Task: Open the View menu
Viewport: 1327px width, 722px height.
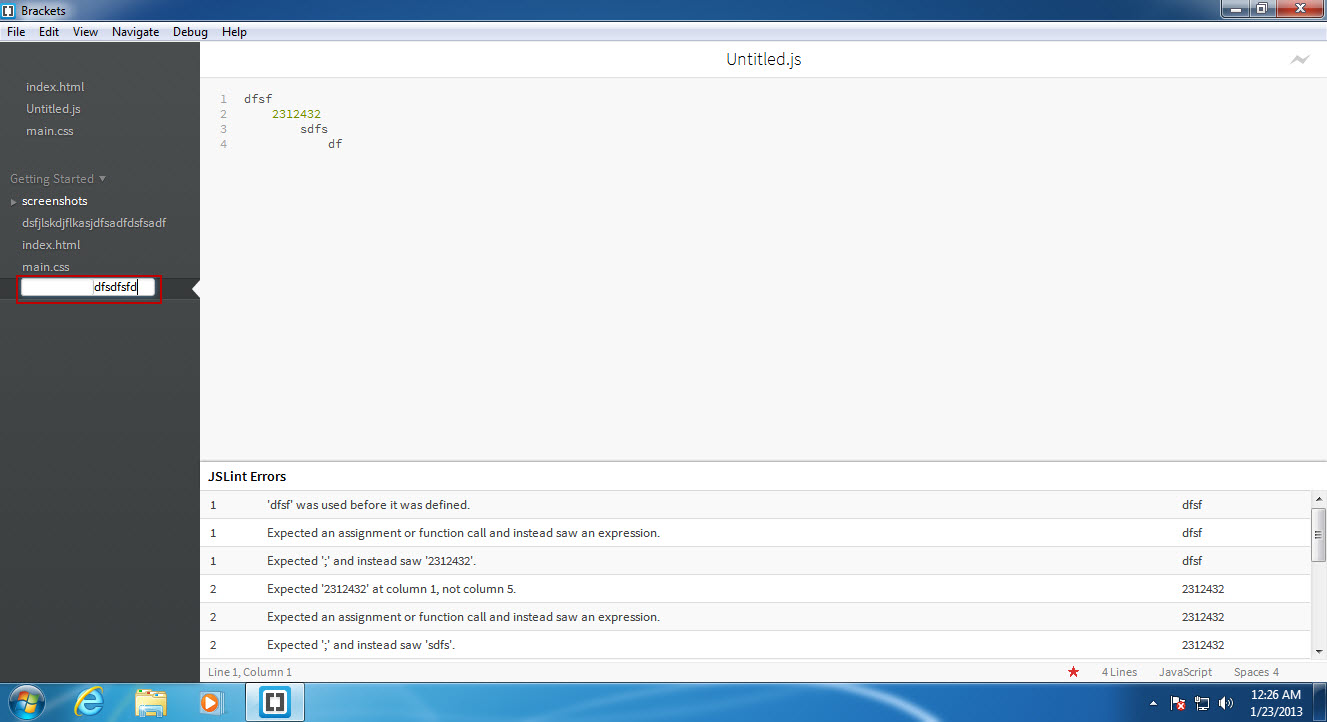Action: click(85, 32)
